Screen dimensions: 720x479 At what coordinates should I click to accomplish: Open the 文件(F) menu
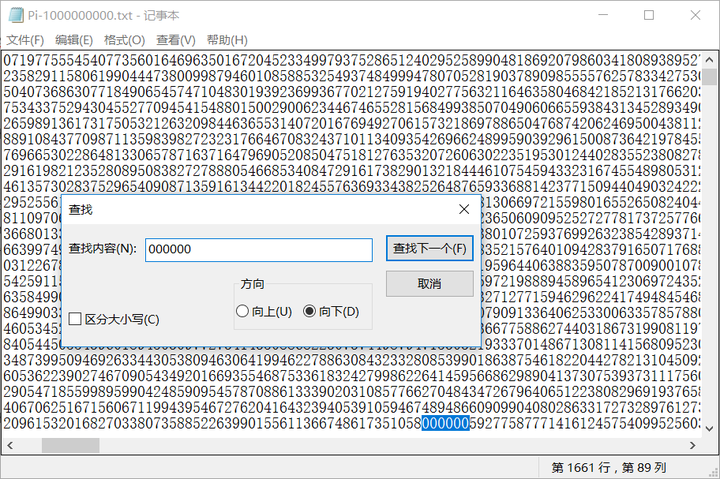click(25, 40)
